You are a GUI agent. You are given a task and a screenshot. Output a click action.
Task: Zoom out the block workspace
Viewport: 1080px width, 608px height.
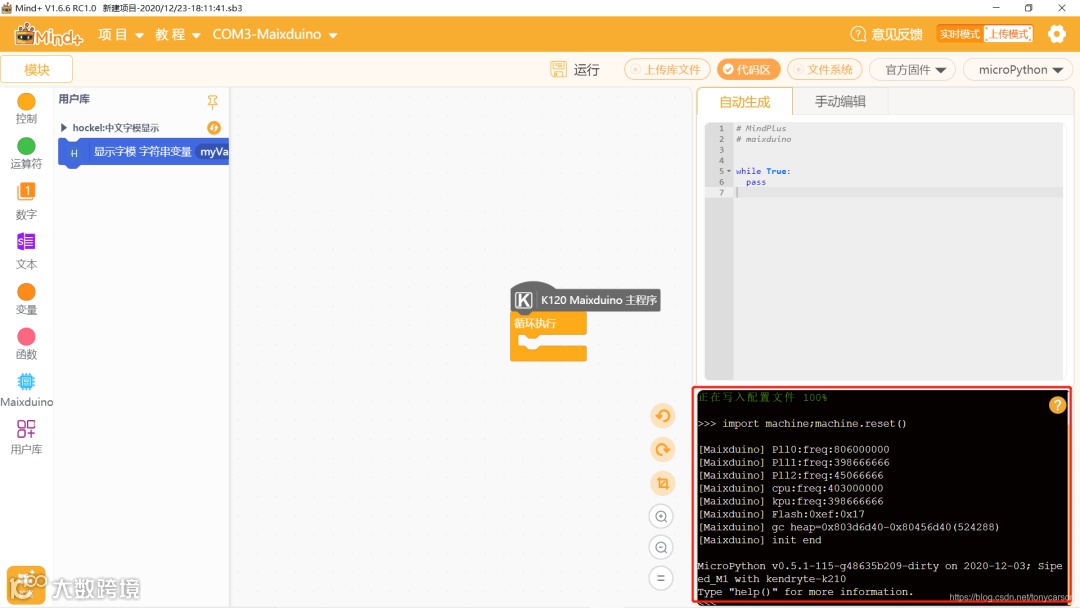(661, 547)
